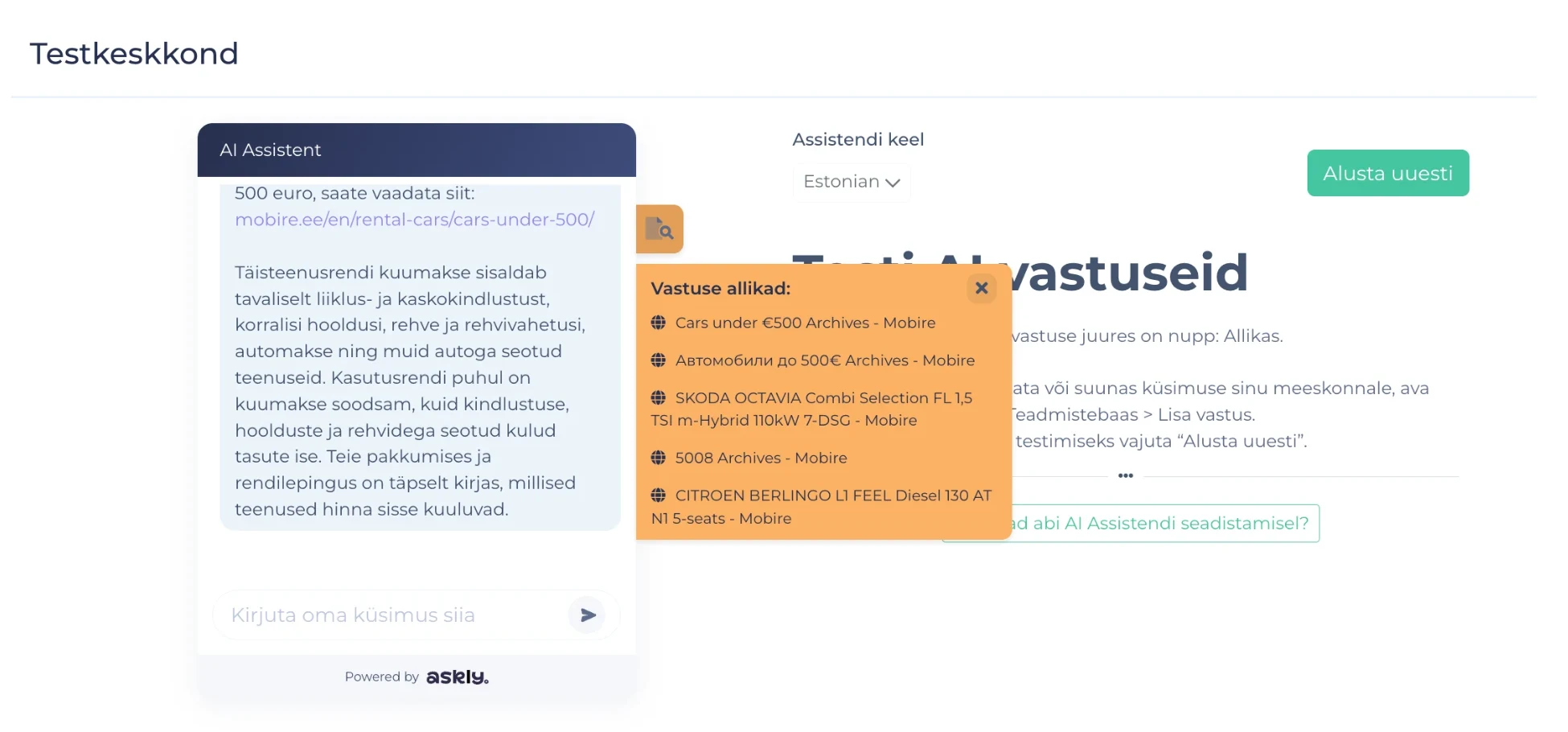
Task: Click the Testkeskkond page title
Action: point(134,54)
